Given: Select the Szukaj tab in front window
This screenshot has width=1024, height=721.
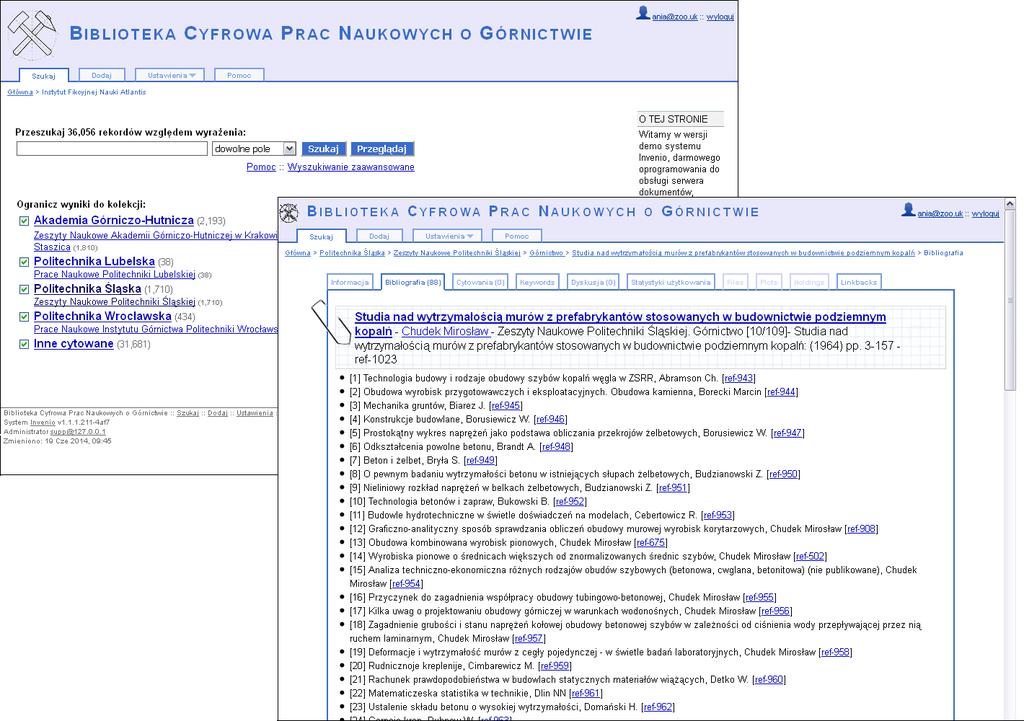Looking at the screenshot, I should [321, 236].
